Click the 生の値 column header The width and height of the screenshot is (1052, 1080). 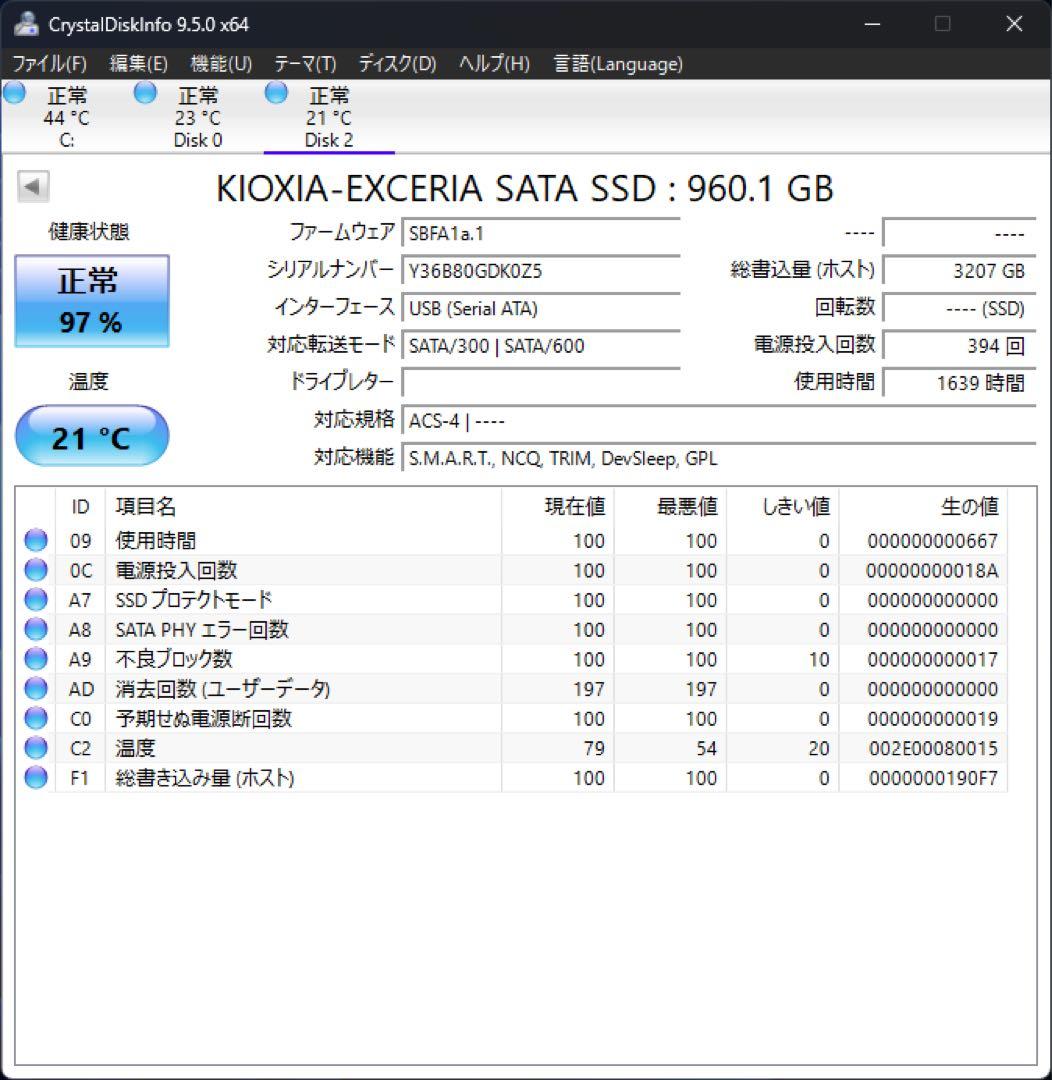(922, 506)
